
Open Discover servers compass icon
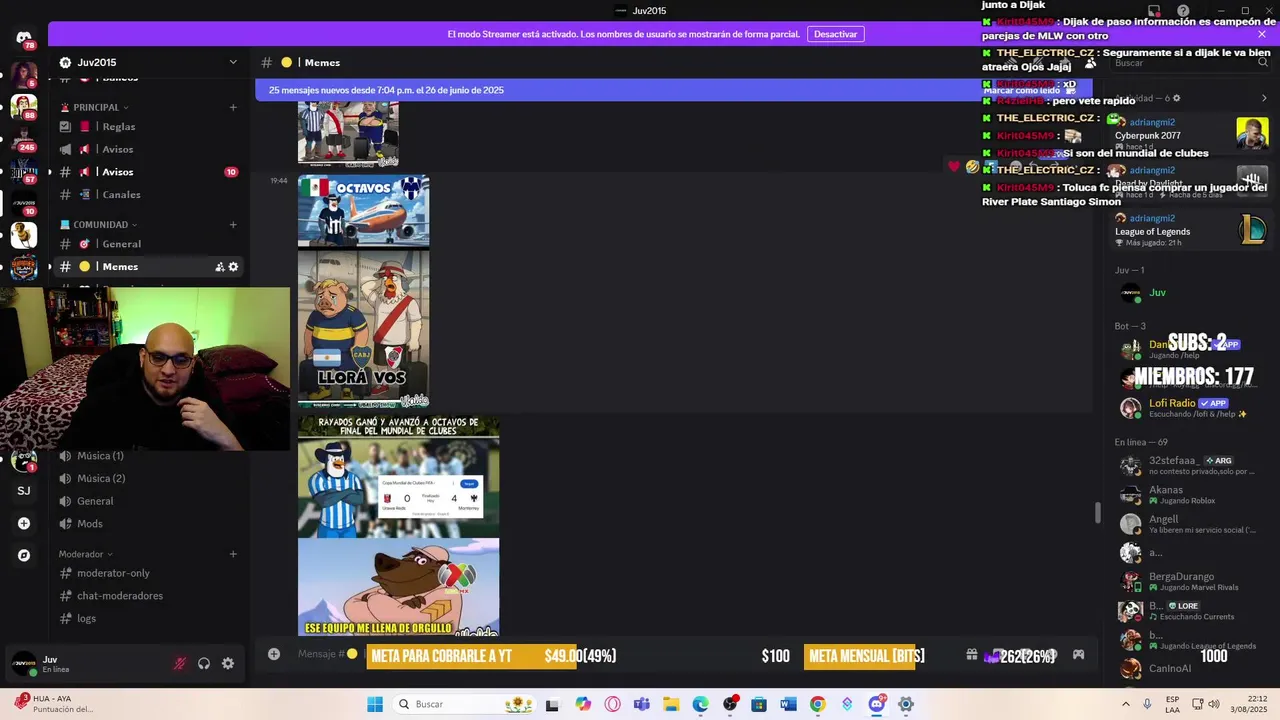(x=24, y=555)
